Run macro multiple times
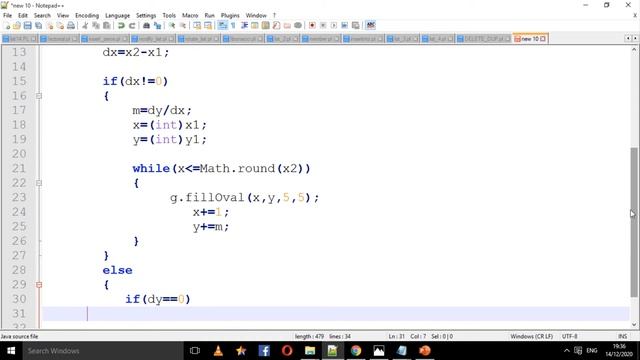640x360 pixels. click(x=344, y=25)
